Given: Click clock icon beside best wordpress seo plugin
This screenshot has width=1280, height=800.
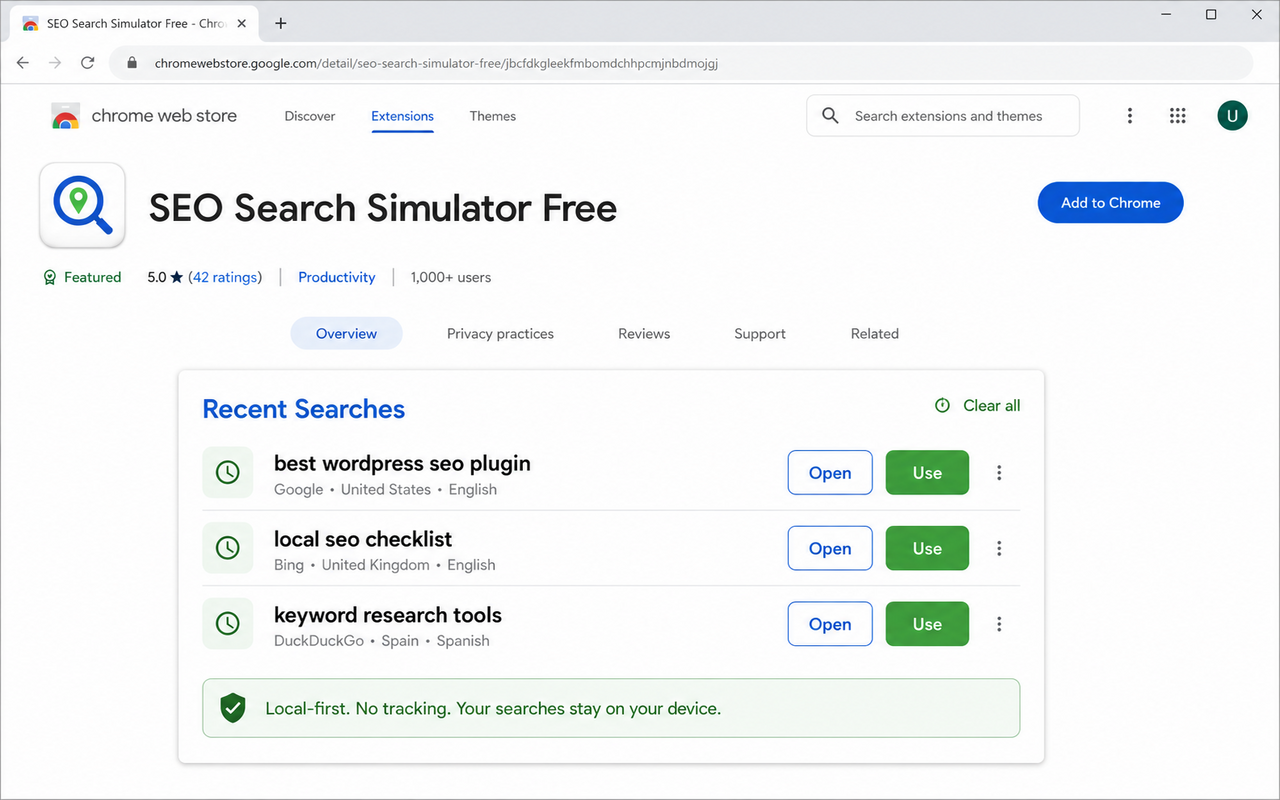Looking at the screenshot, I should point(228,472).
